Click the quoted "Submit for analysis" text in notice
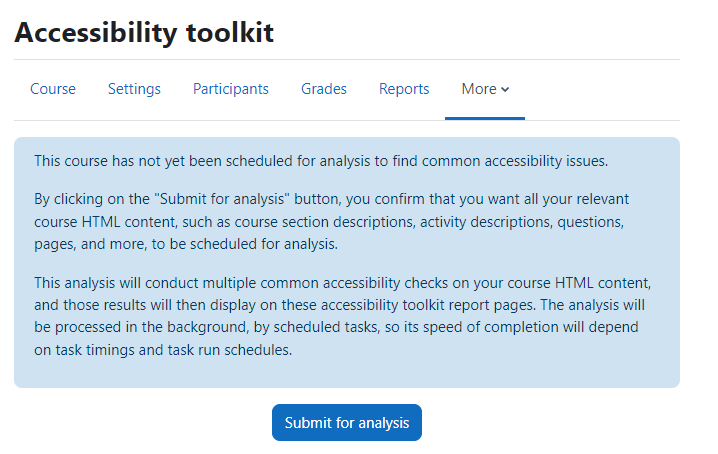This screenshot has height=454, width=718. pos(222,199)
